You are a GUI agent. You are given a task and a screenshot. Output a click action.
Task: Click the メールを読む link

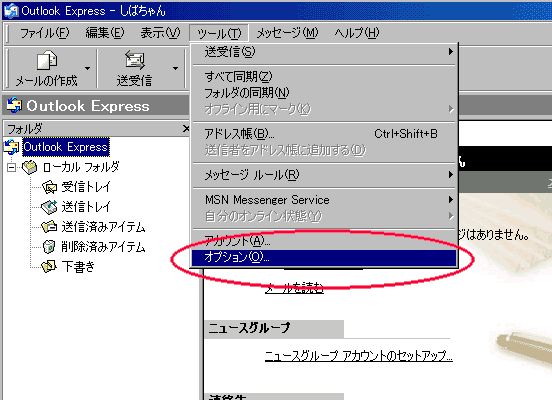click(294, 288)
